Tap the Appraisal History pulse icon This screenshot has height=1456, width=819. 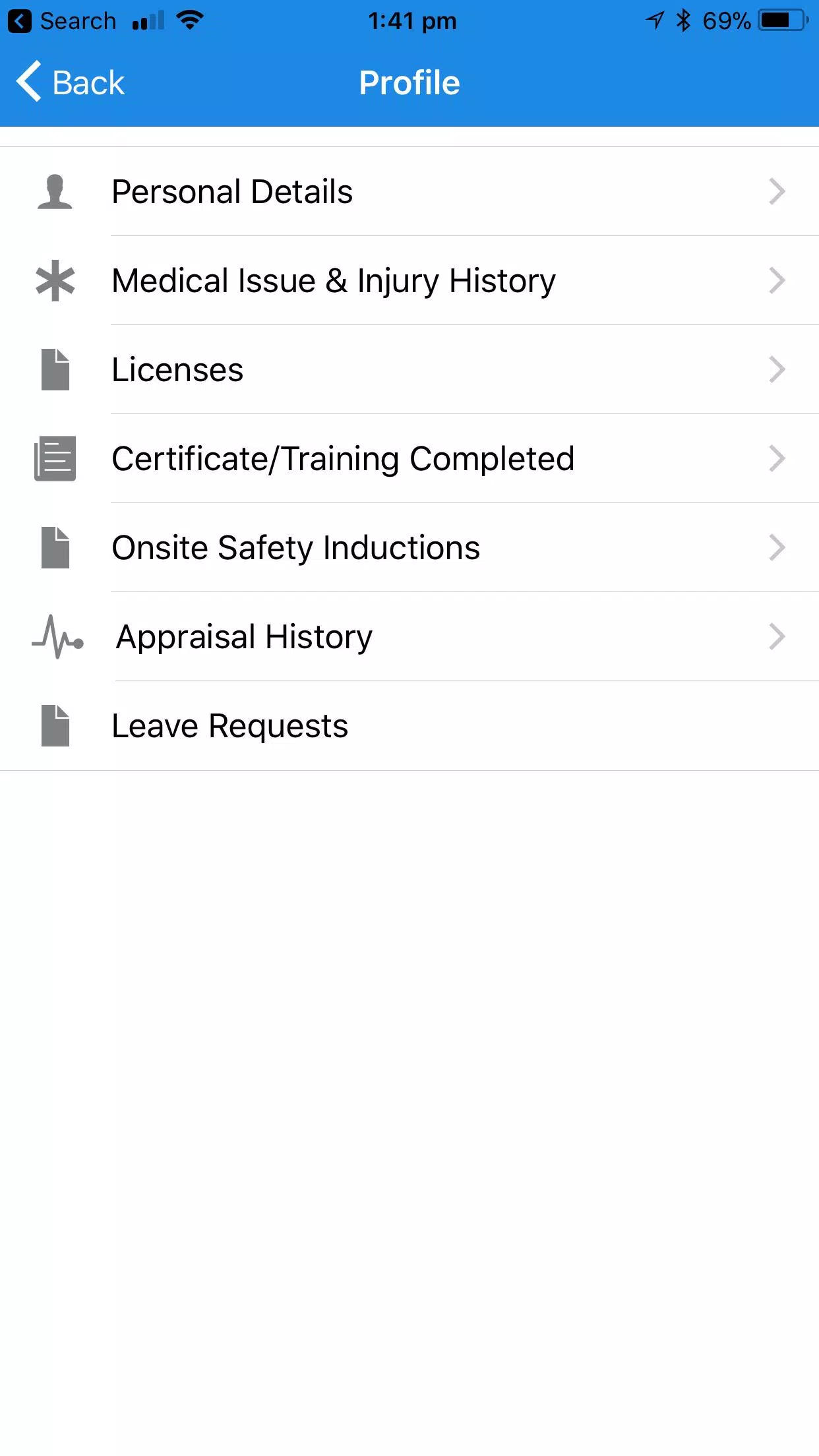pos(58,637)
